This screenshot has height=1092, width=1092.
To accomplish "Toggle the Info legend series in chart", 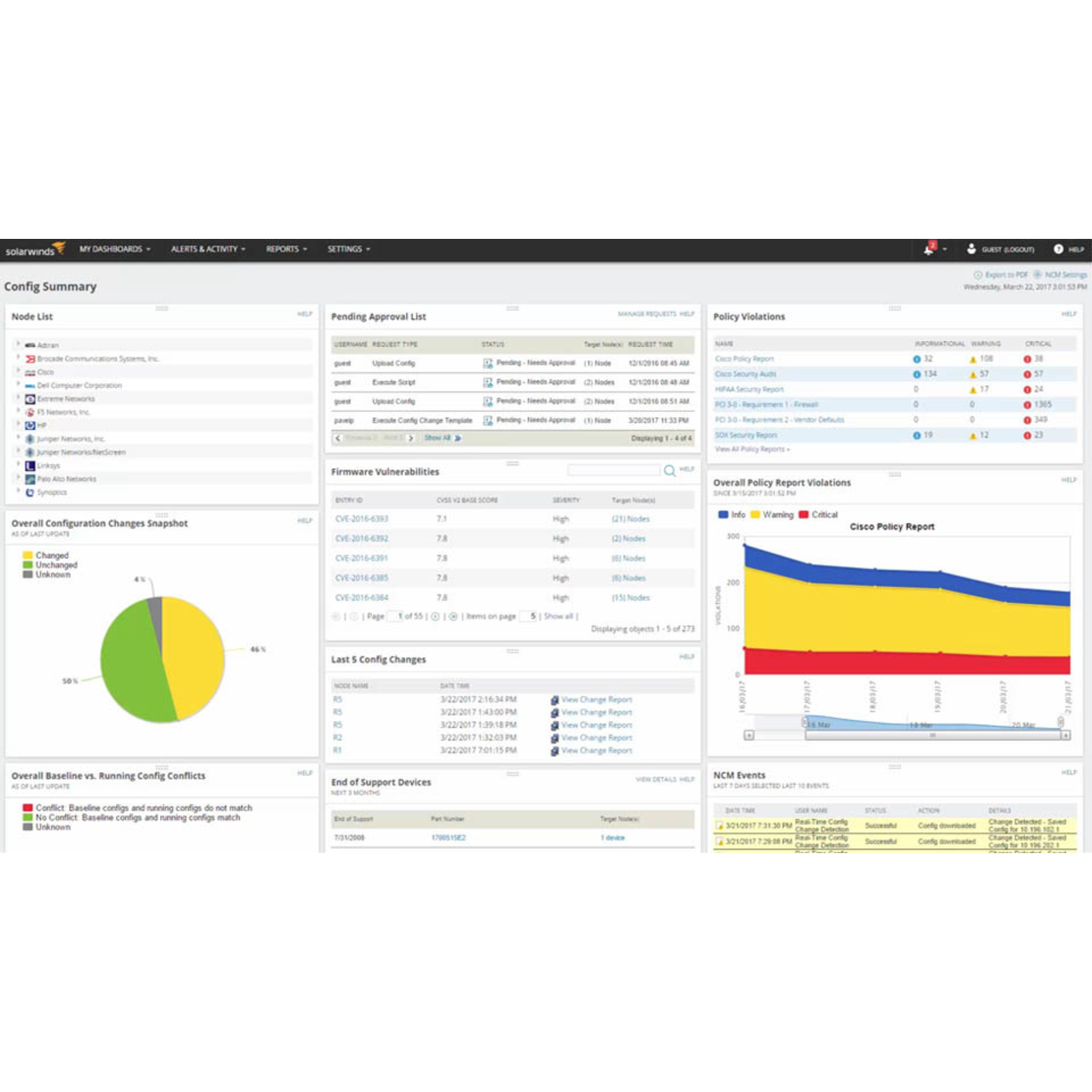I will [732, 514].
